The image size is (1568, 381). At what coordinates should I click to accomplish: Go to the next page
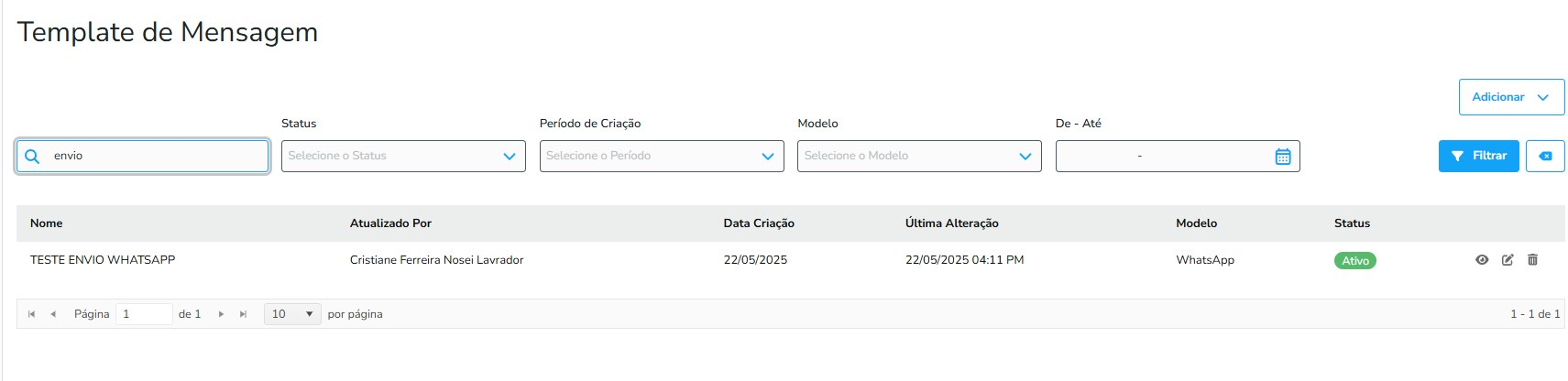(x=221, y=314)
